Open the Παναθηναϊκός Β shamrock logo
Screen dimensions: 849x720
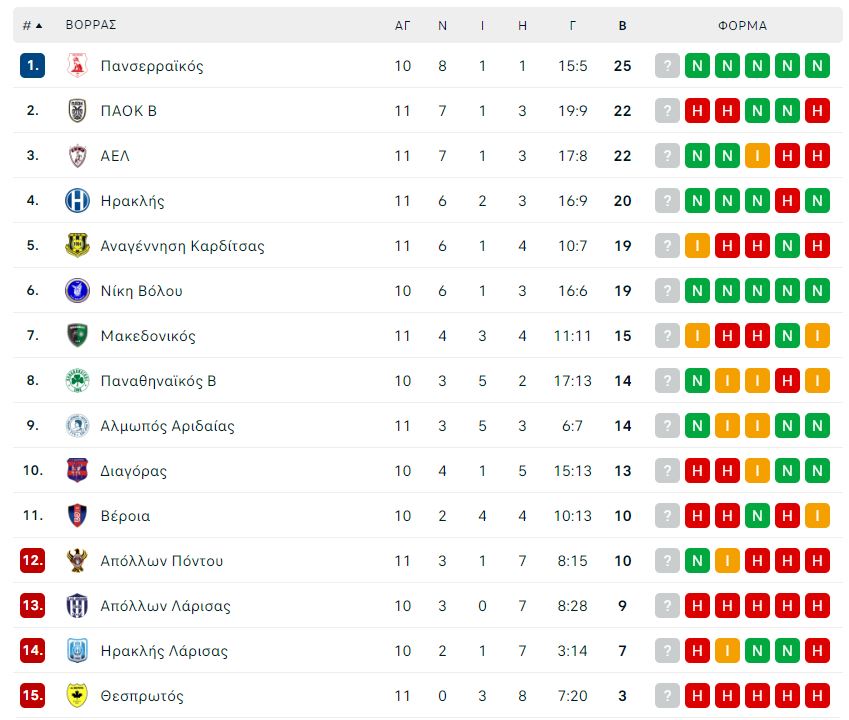pos(77,380)
